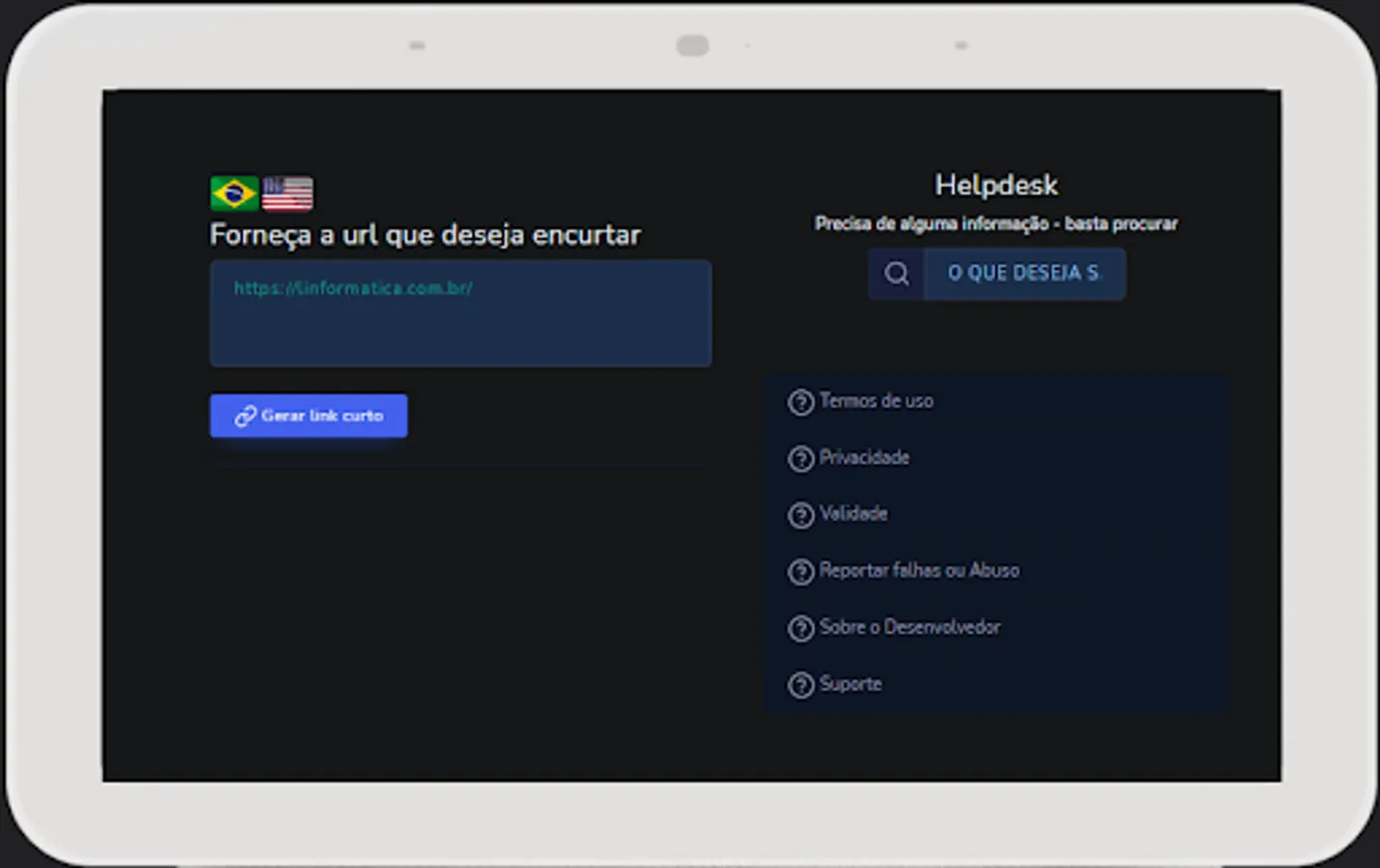Click the Helpdesk heading
The image size is (1380, 868).
click(x=996, y=185)
